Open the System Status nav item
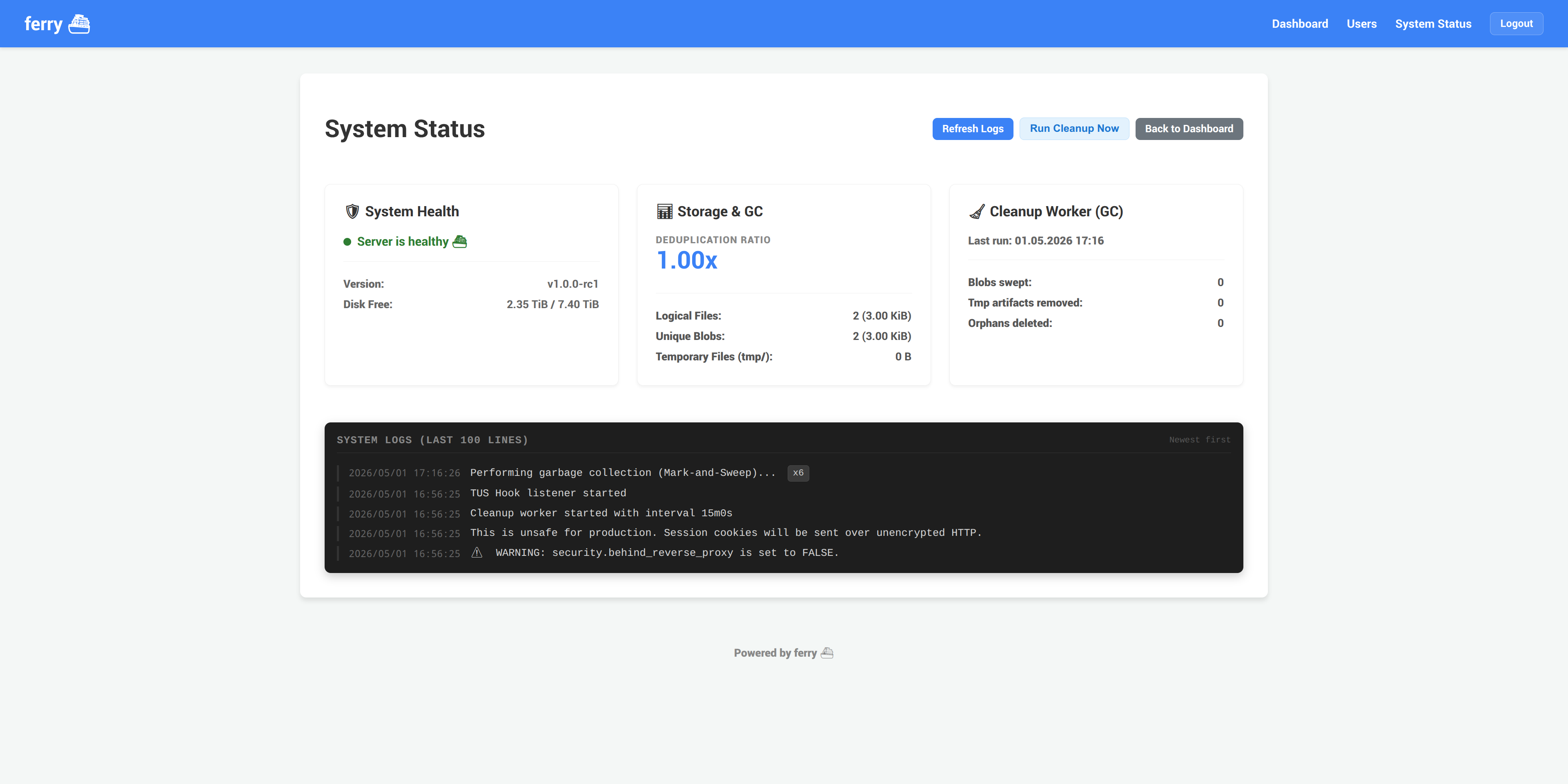The width and height of the screenshot is (1568, 784). click(1433, 24)
